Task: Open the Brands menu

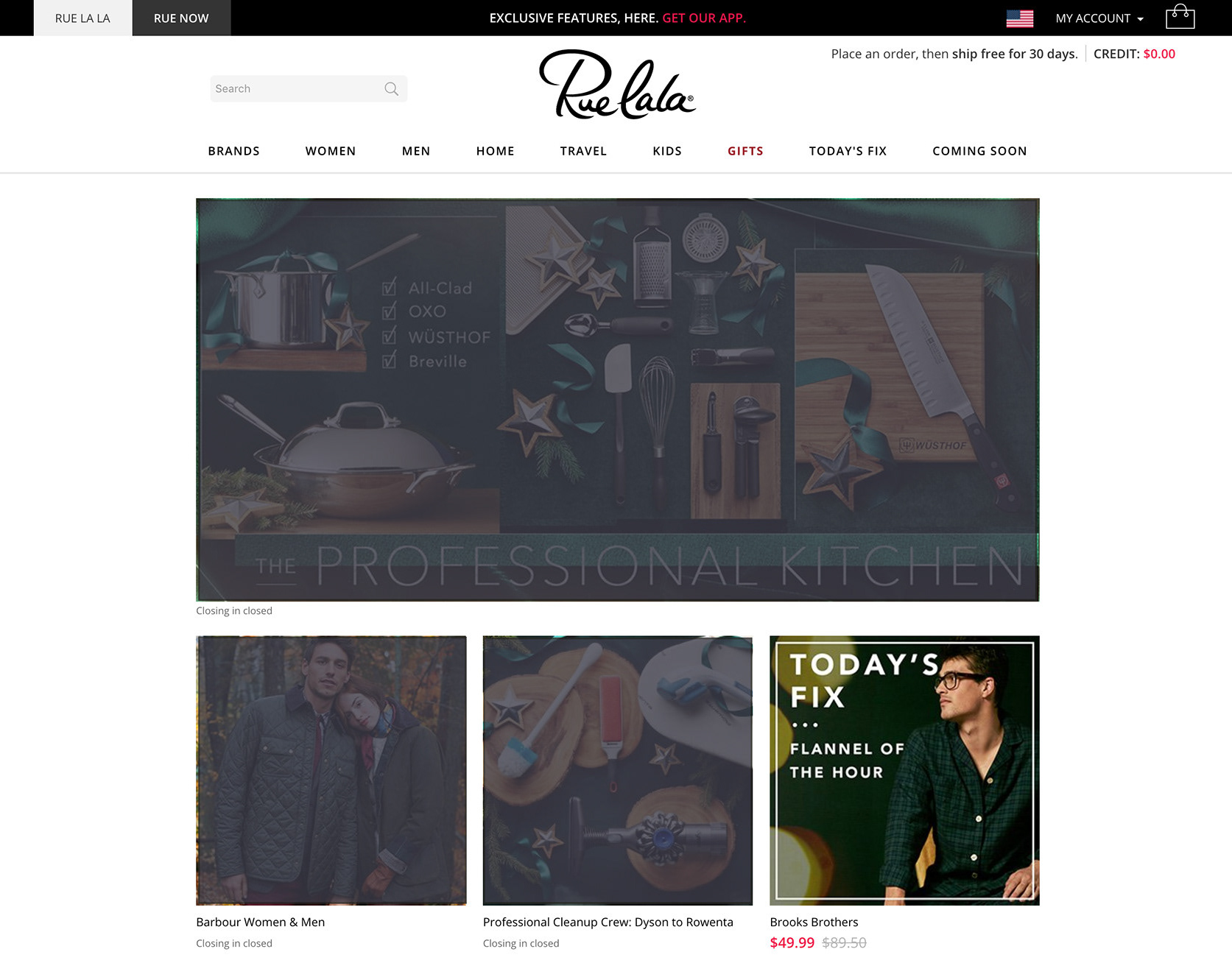Action: click(x=233, y=151)
